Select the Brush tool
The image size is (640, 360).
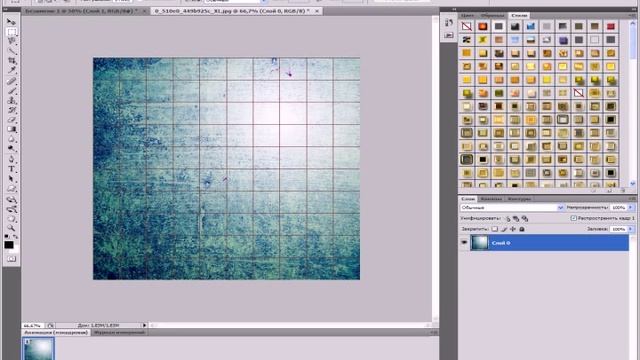click(11, 91)
